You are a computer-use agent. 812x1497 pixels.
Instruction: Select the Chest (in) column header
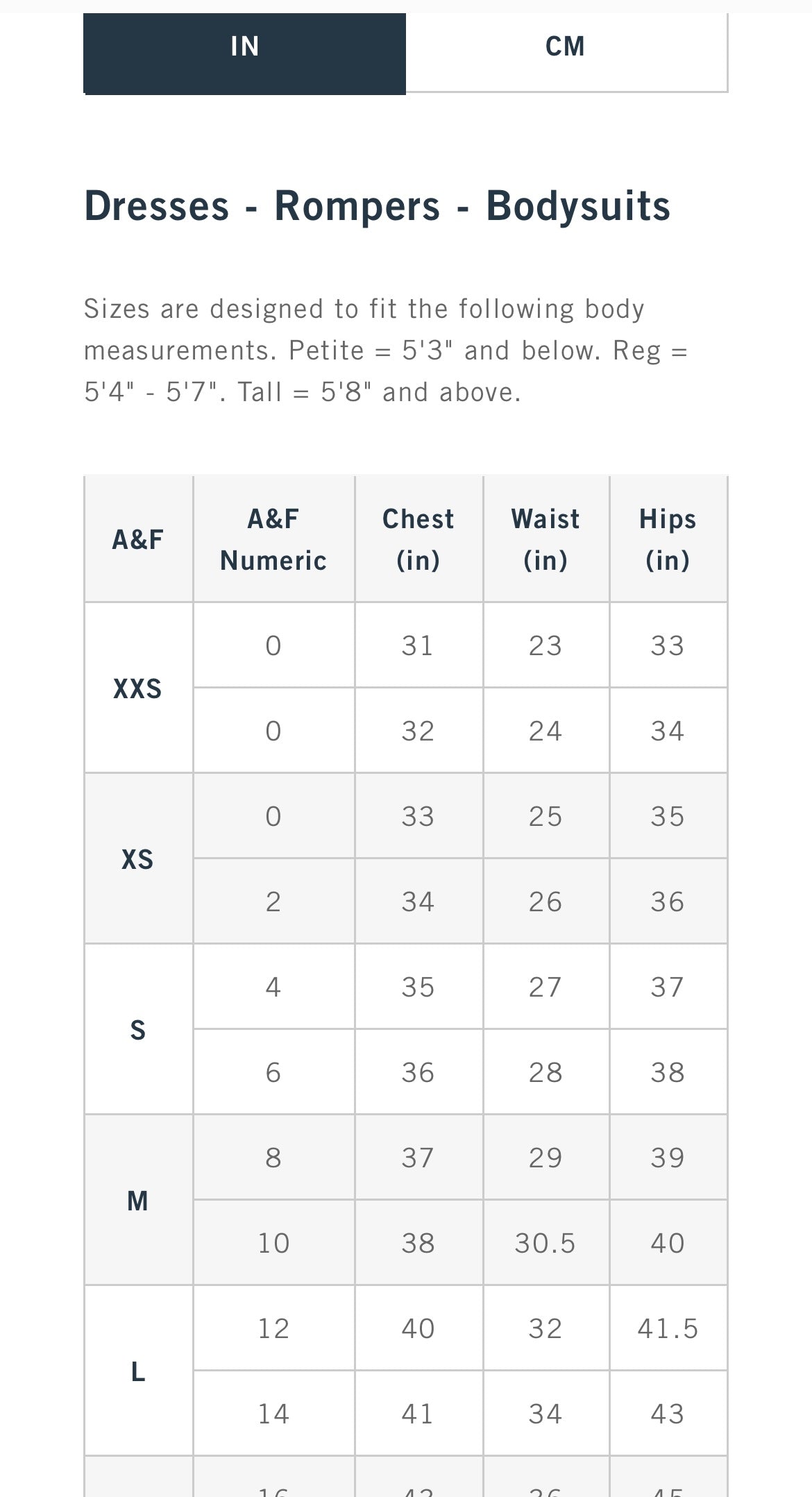(418, 539)
